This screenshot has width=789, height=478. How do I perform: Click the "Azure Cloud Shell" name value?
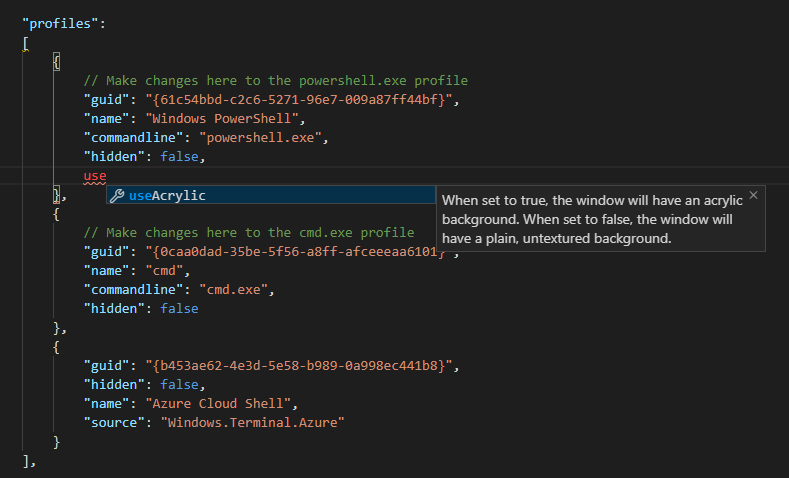[218, 404]
